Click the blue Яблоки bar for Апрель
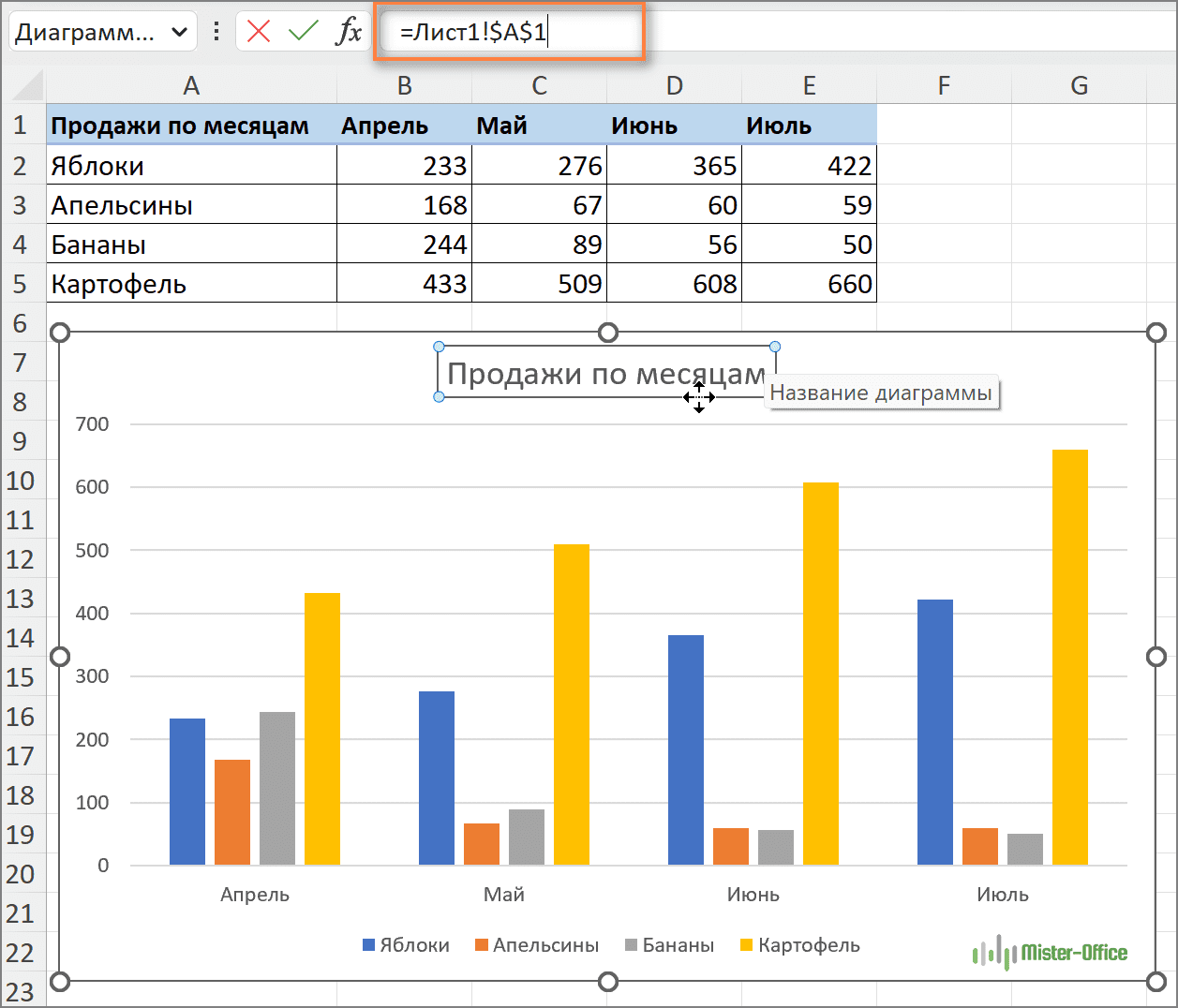The image size is (1178, 1008). point(187,792)
